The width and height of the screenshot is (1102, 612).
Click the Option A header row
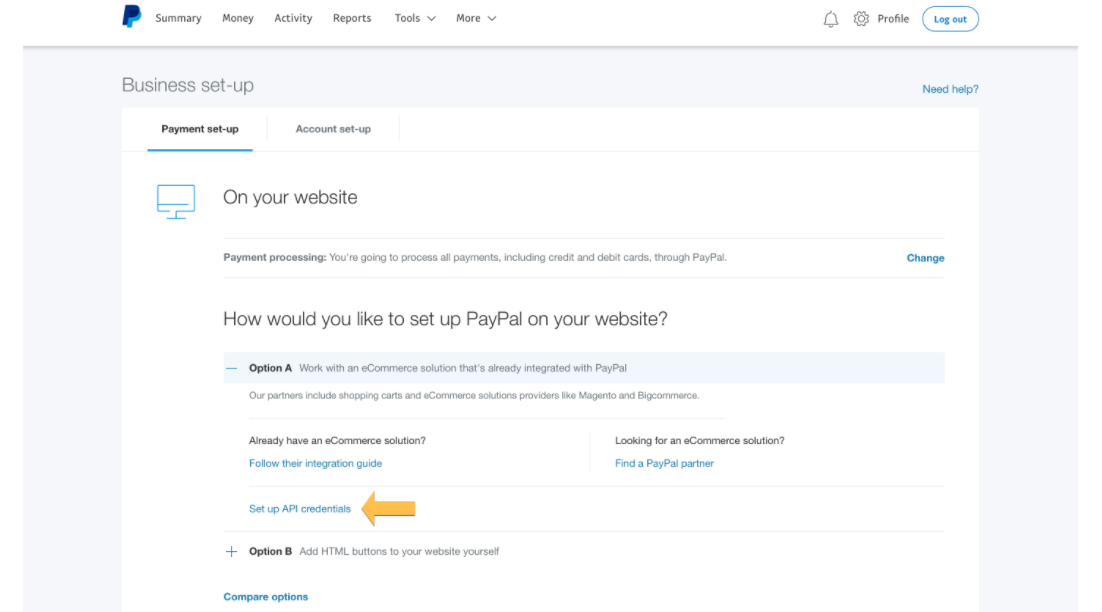click(x=583, y=368)
